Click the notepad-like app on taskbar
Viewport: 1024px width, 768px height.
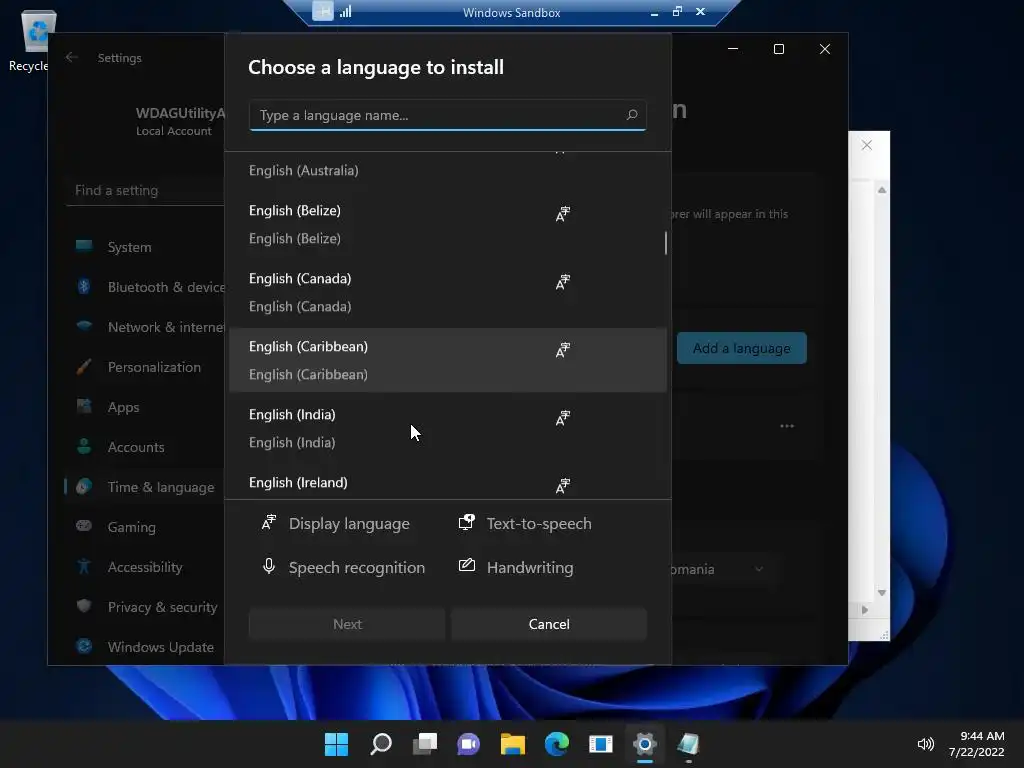(688, 744)
